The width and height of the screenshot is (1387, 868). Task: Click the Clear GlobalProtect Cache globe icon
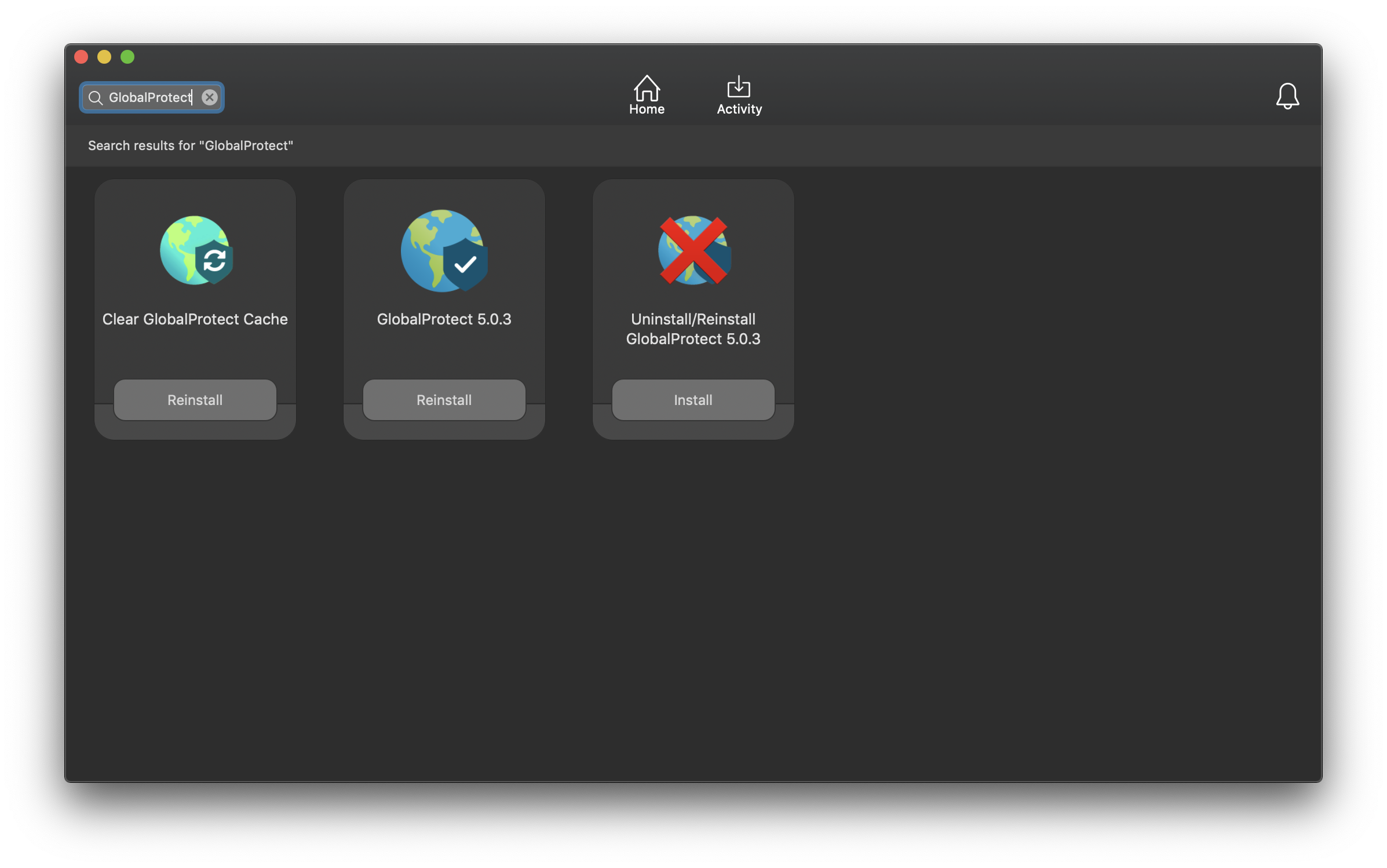[x=196, y=250]
